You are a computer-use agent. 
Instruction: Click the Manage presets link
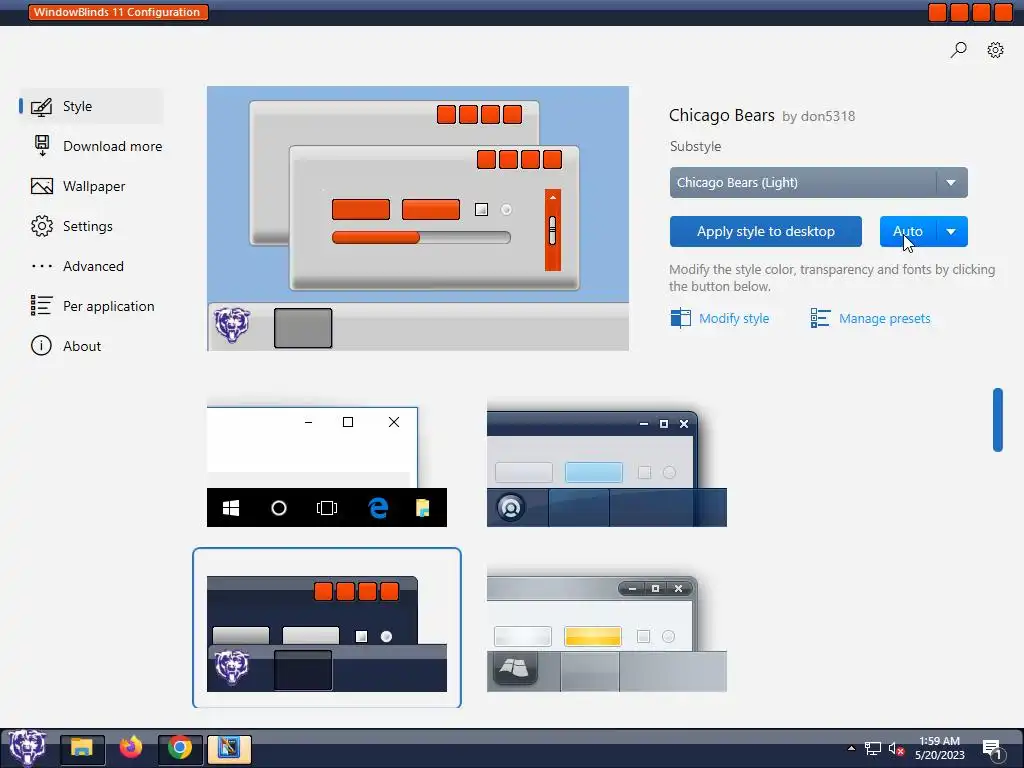pos(884,318)
